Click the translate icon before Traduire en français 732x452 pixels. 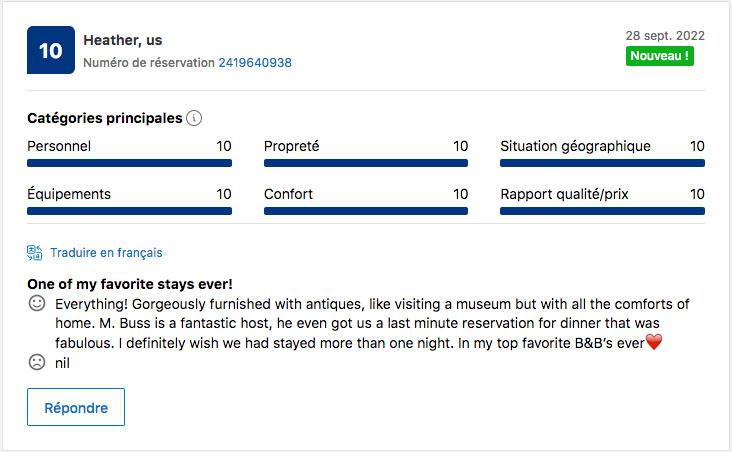(x=35, y=253)
